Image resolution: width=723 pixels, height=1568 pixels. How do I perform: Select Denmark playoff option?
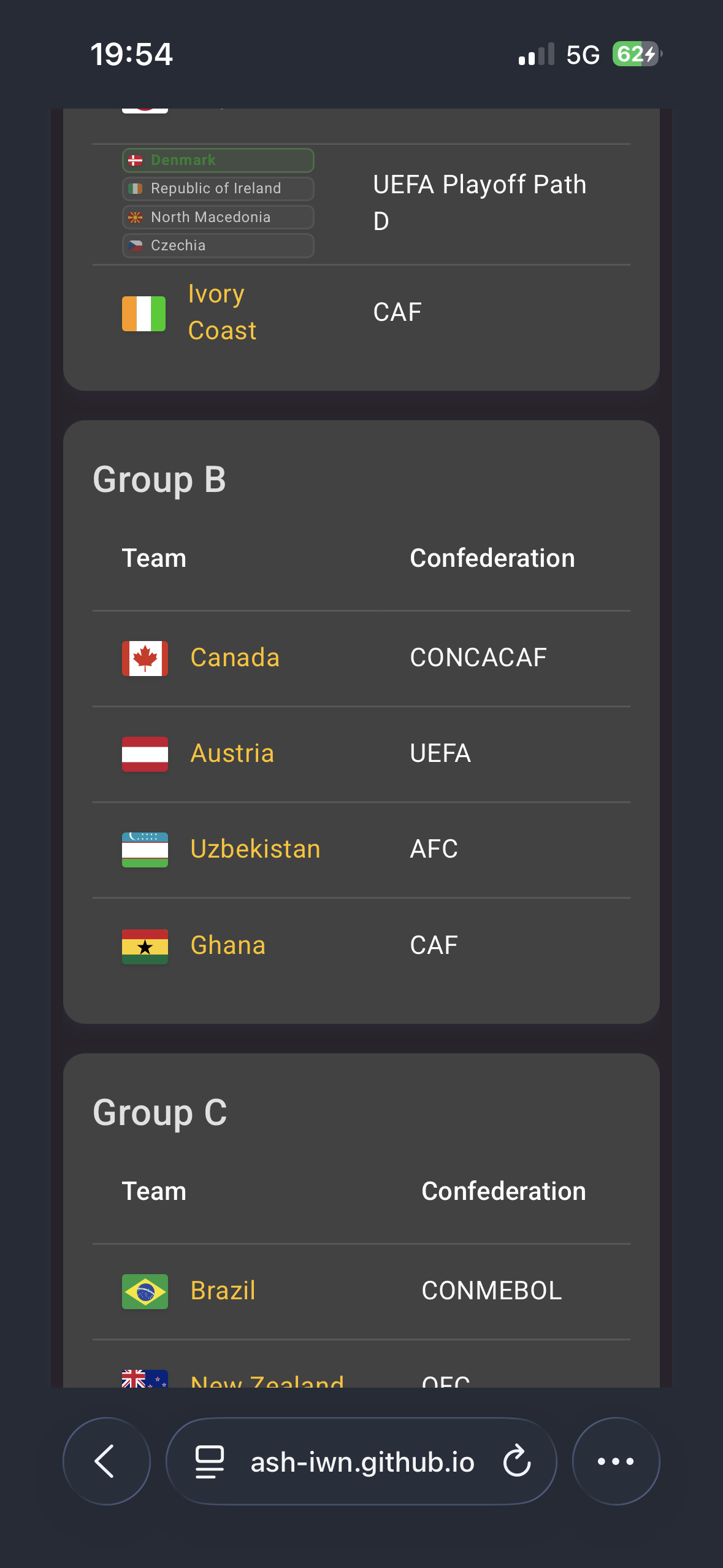(218, 160)
